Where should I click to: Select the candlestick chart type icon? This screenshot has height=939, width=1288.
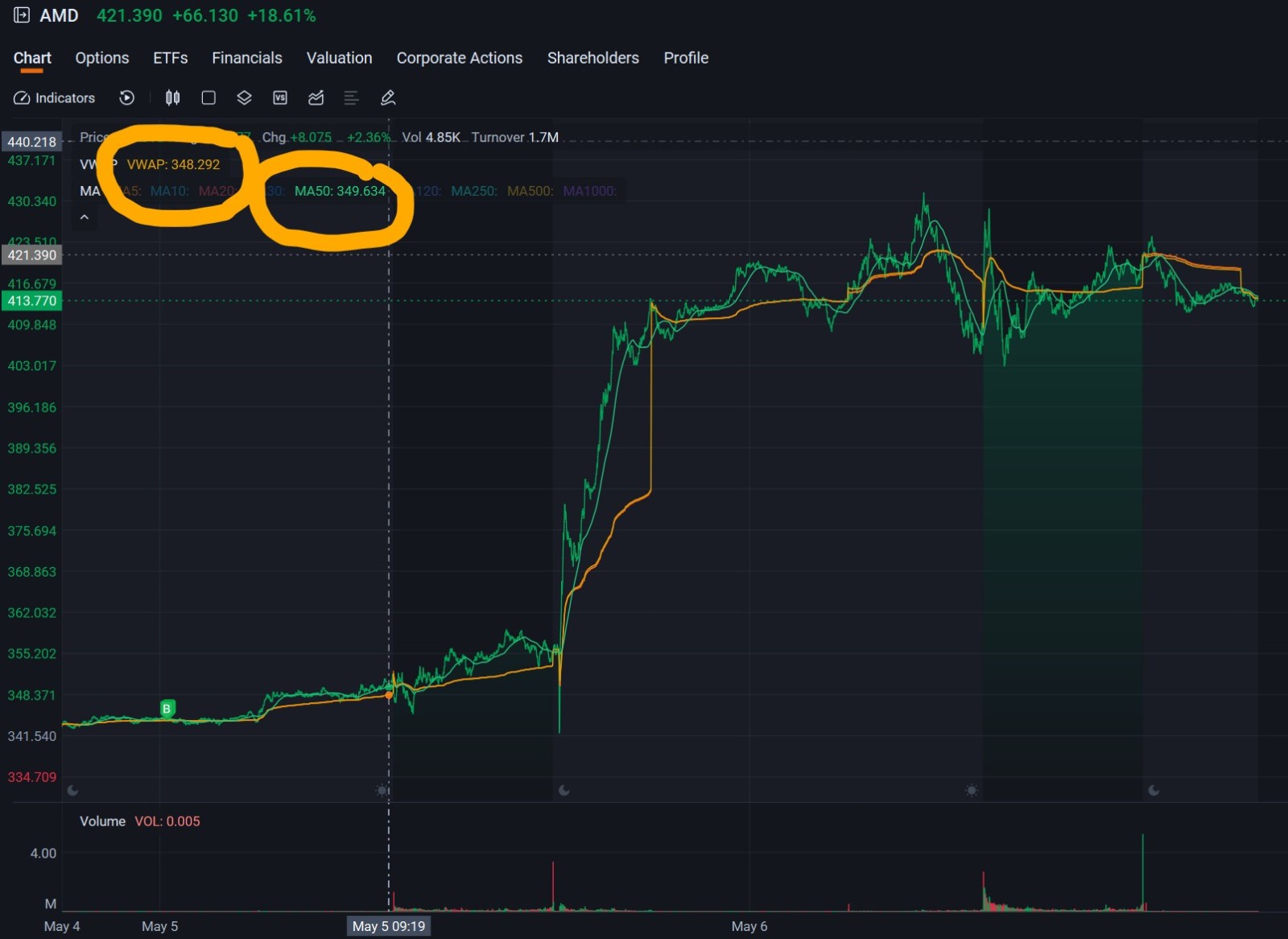pos(172,97)
